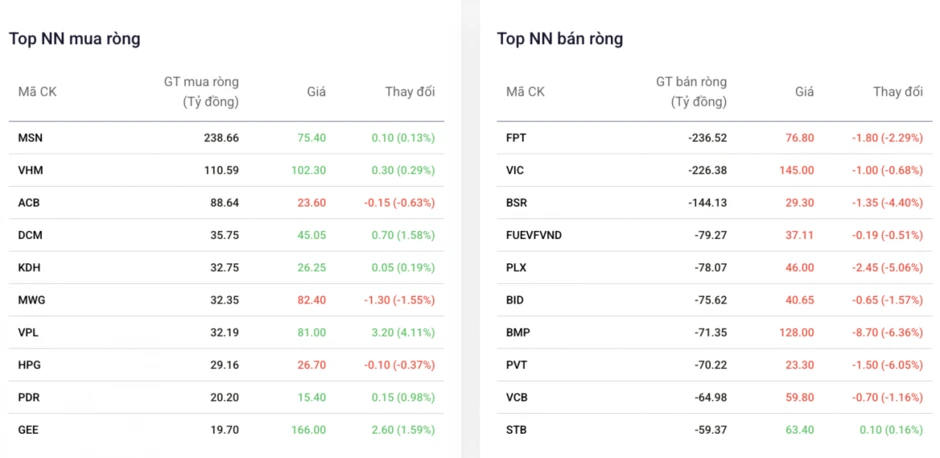Click MSN net buy value 238.66
The height and width of the screenshot is (458, 940).
221,138
